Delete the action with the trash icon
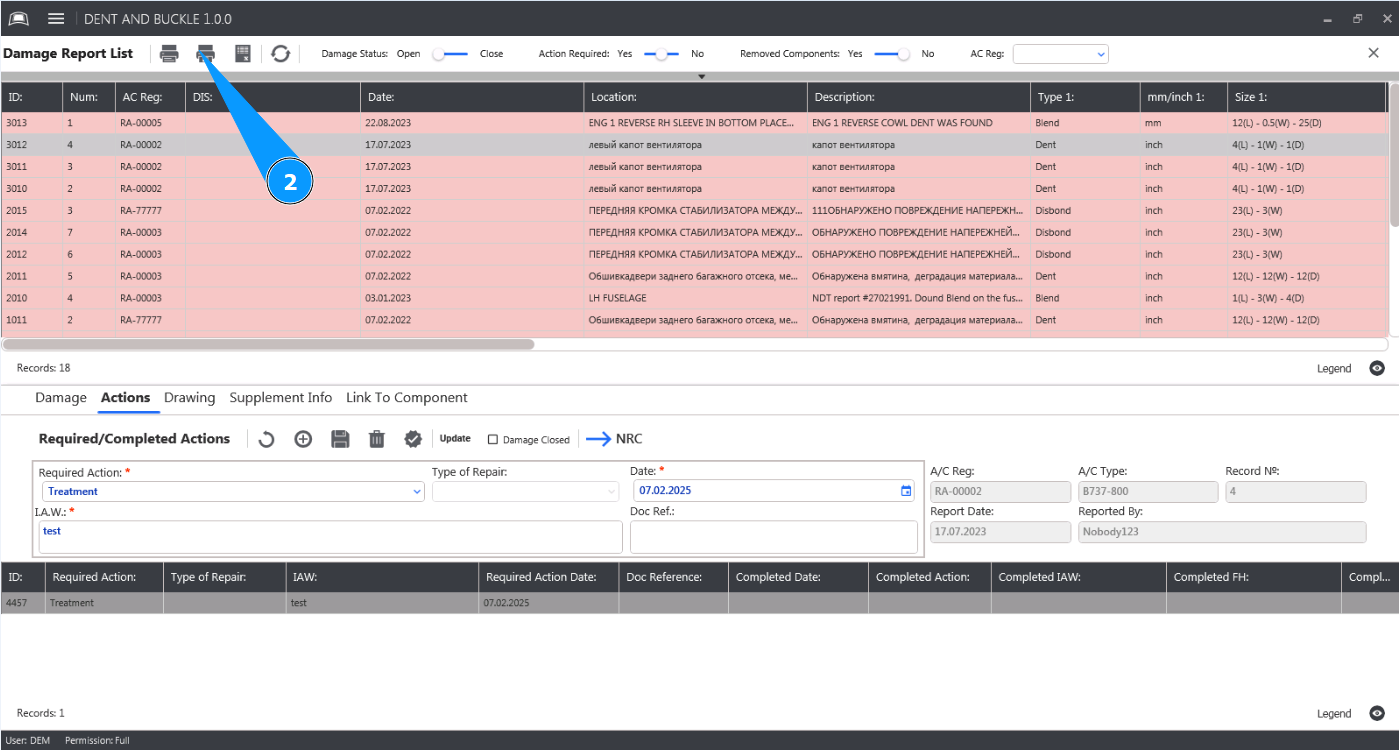The width and height of the screenshot is (1399, 750). [x=377, y=439]
